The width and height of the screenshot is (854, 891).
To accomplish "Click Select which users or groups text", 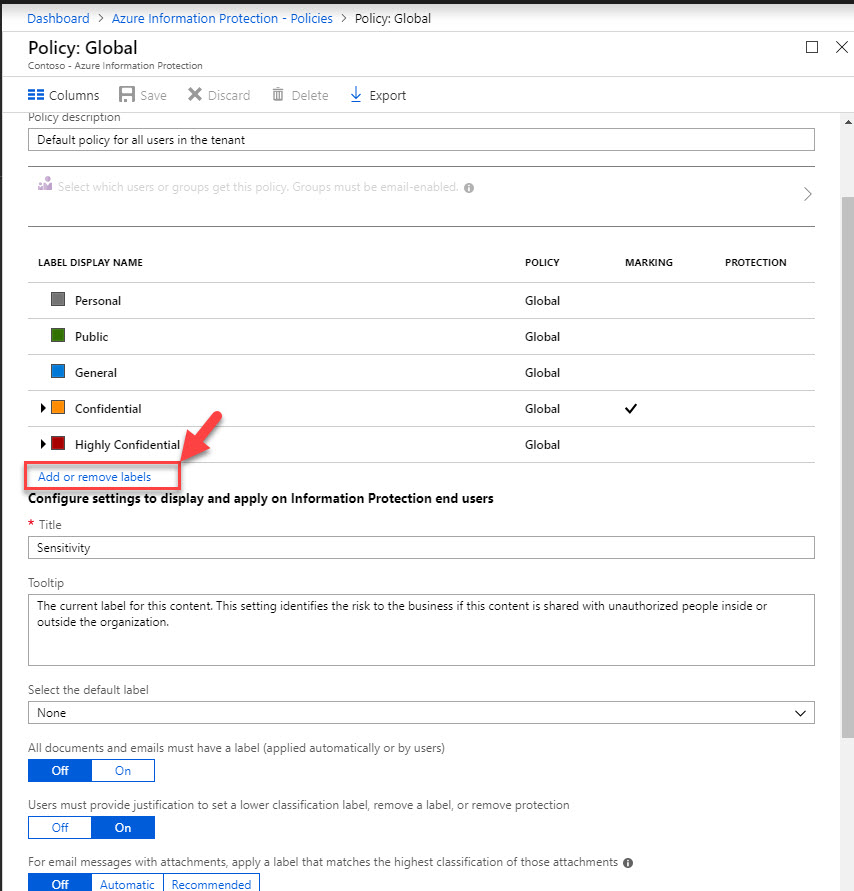I will pos(258,187).
